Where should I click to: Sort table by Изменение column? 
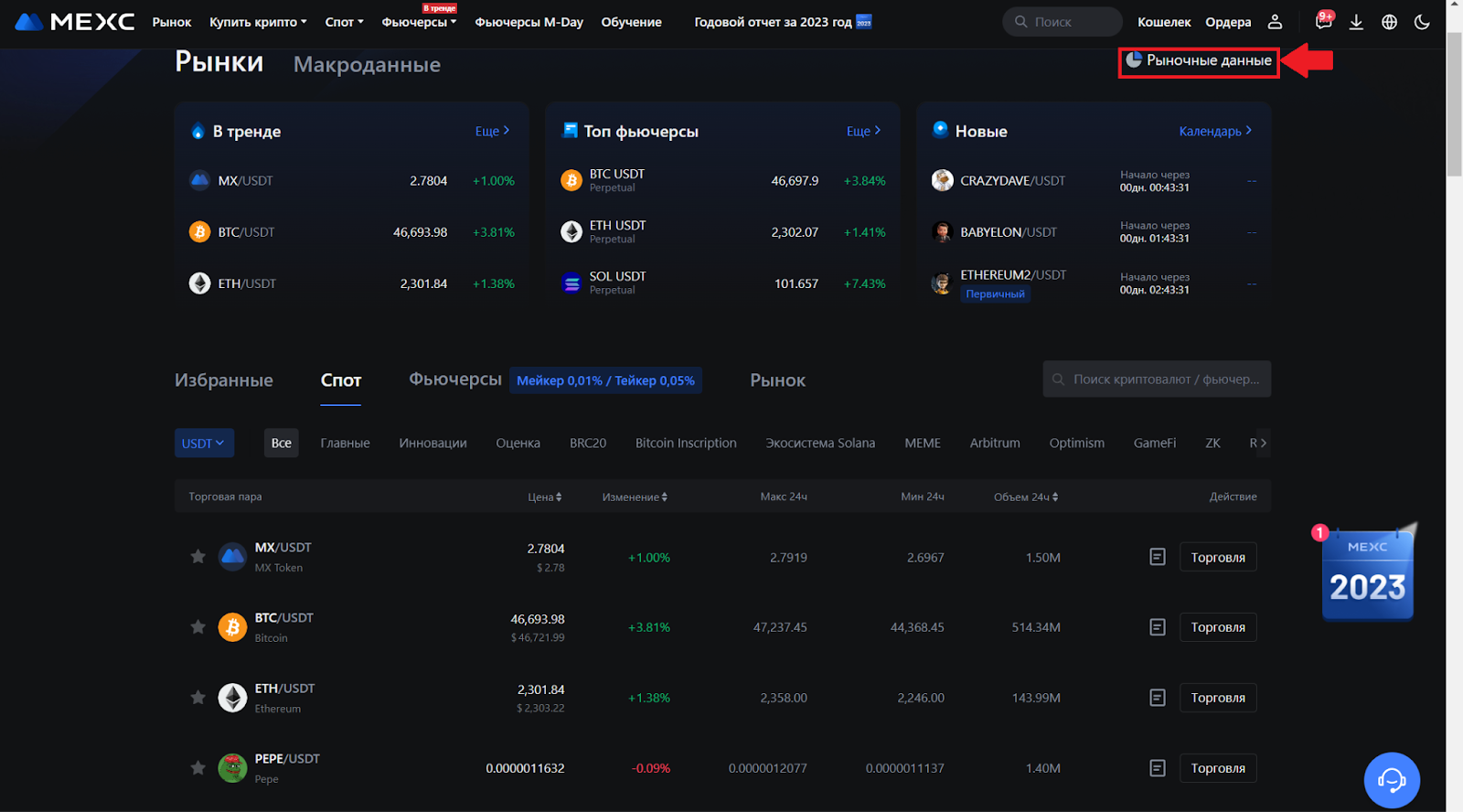(x=635, y=497)
